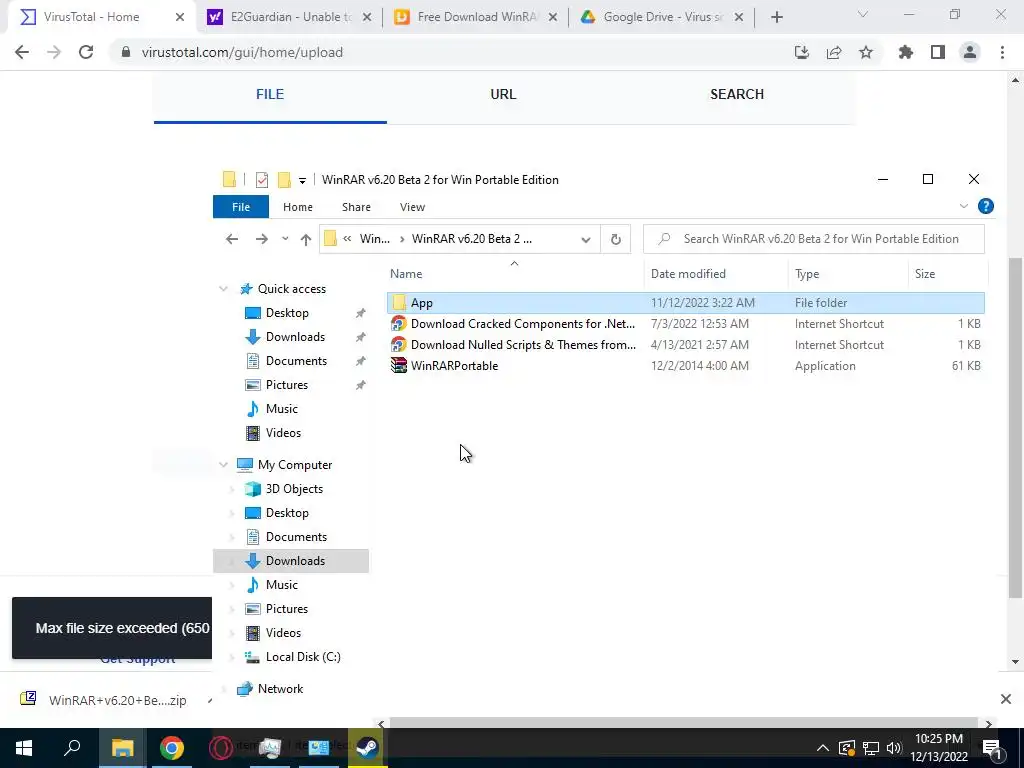
Task: Click New folder icon in Explorer title bar
Action: (284, 180)
